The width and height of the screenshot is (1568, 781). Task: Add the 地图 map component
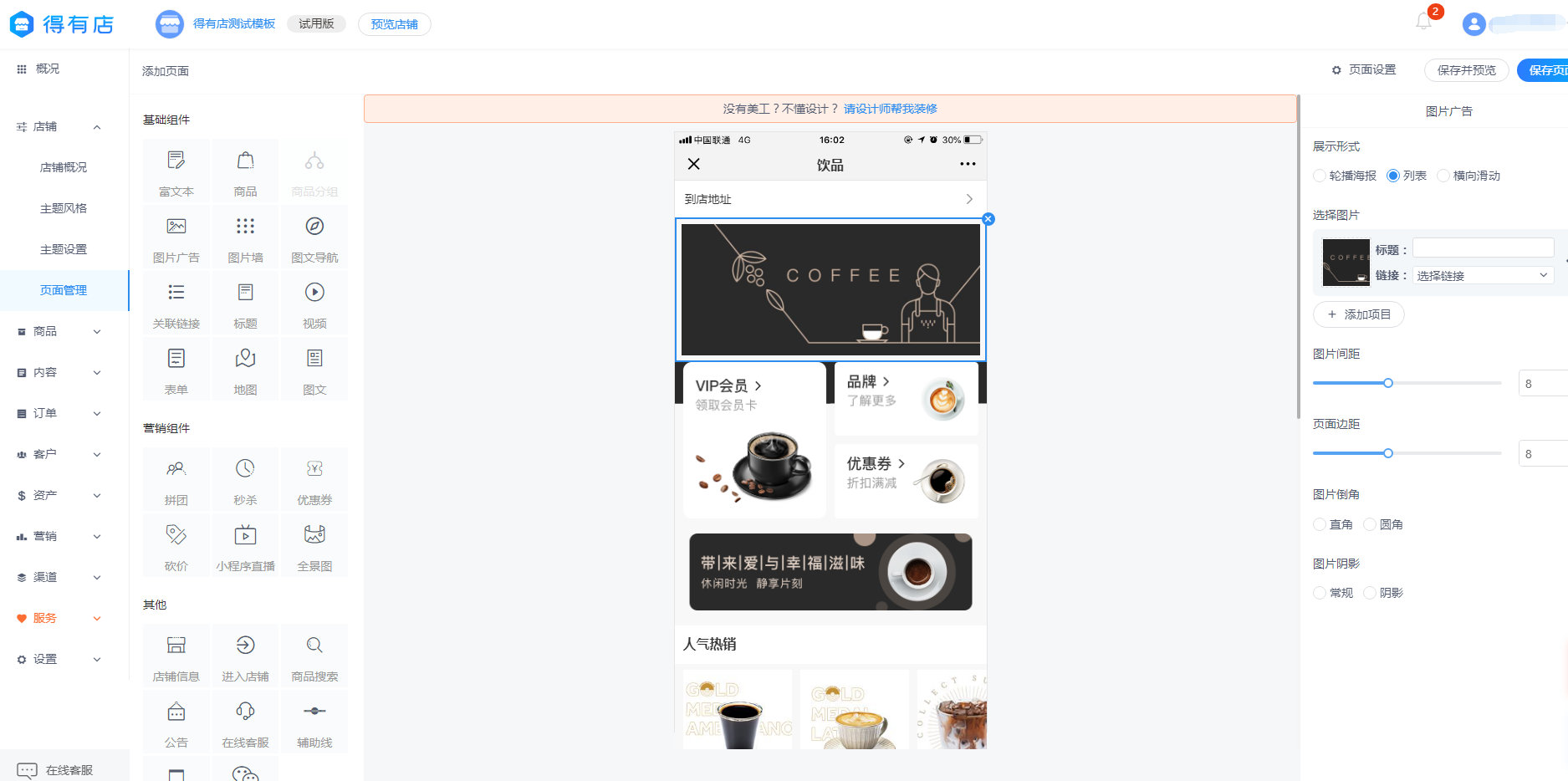(245, 368)
